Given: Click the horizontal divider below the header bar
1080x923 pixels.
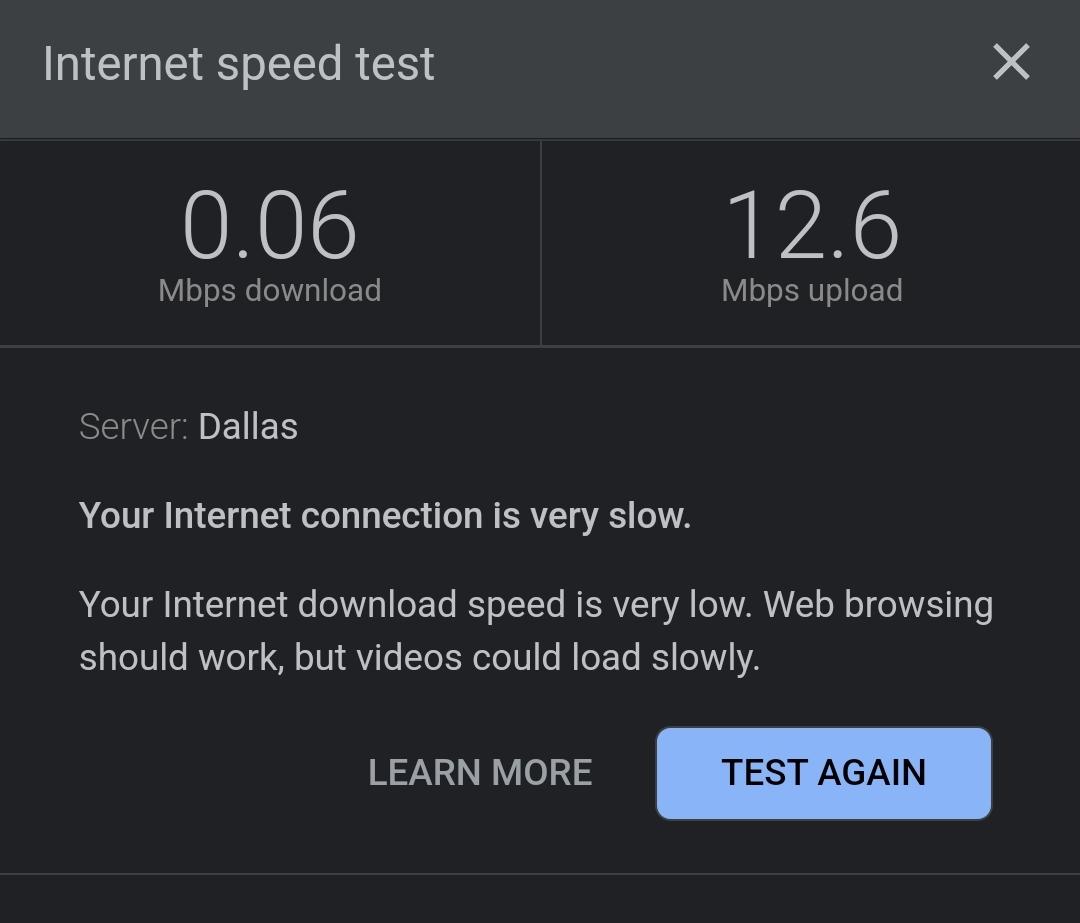Looking at the screenshot, I should pos(540,139).
